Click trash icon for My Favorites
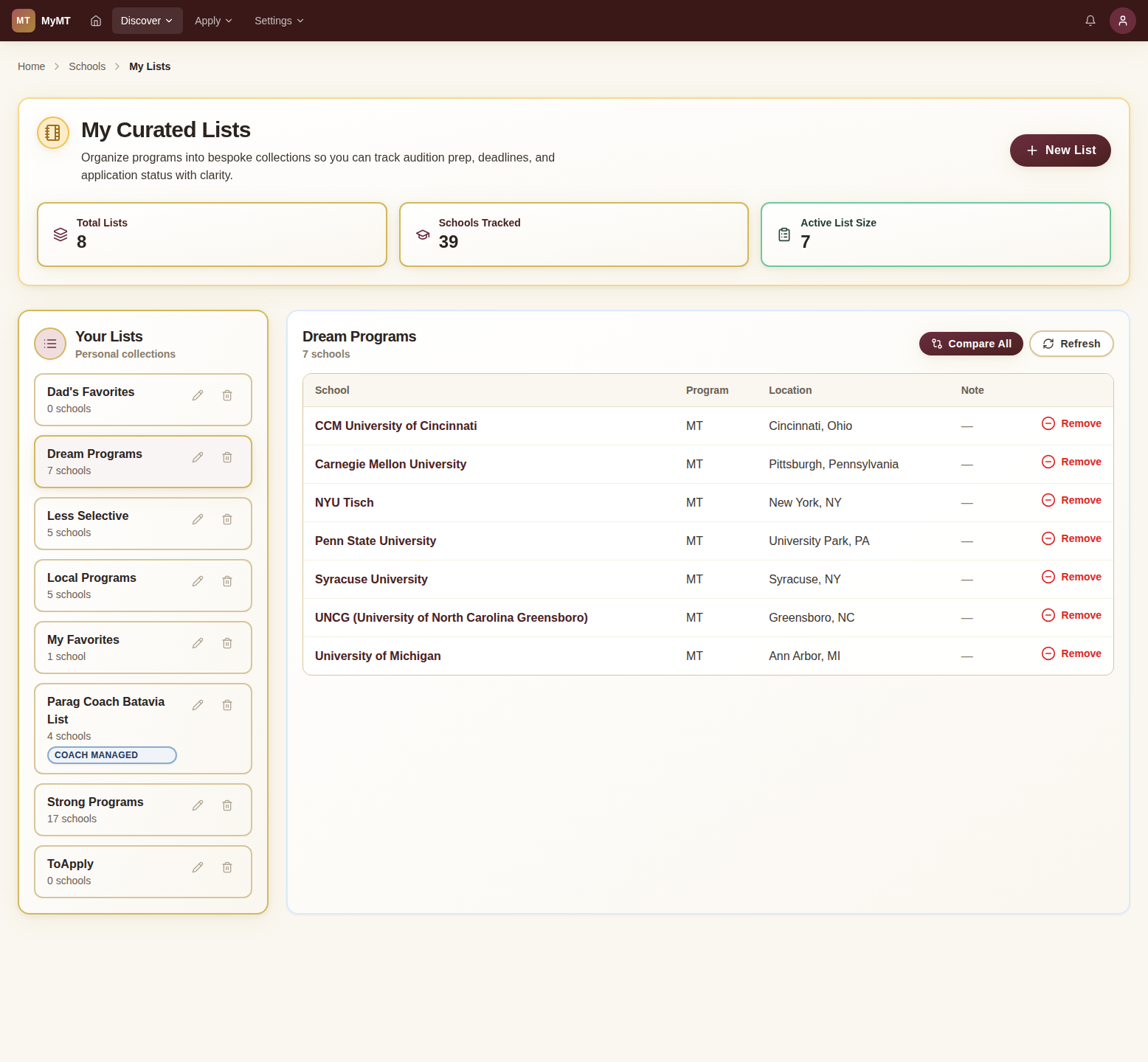Screen dimensions: 1148x1062 tap(227, 643)
